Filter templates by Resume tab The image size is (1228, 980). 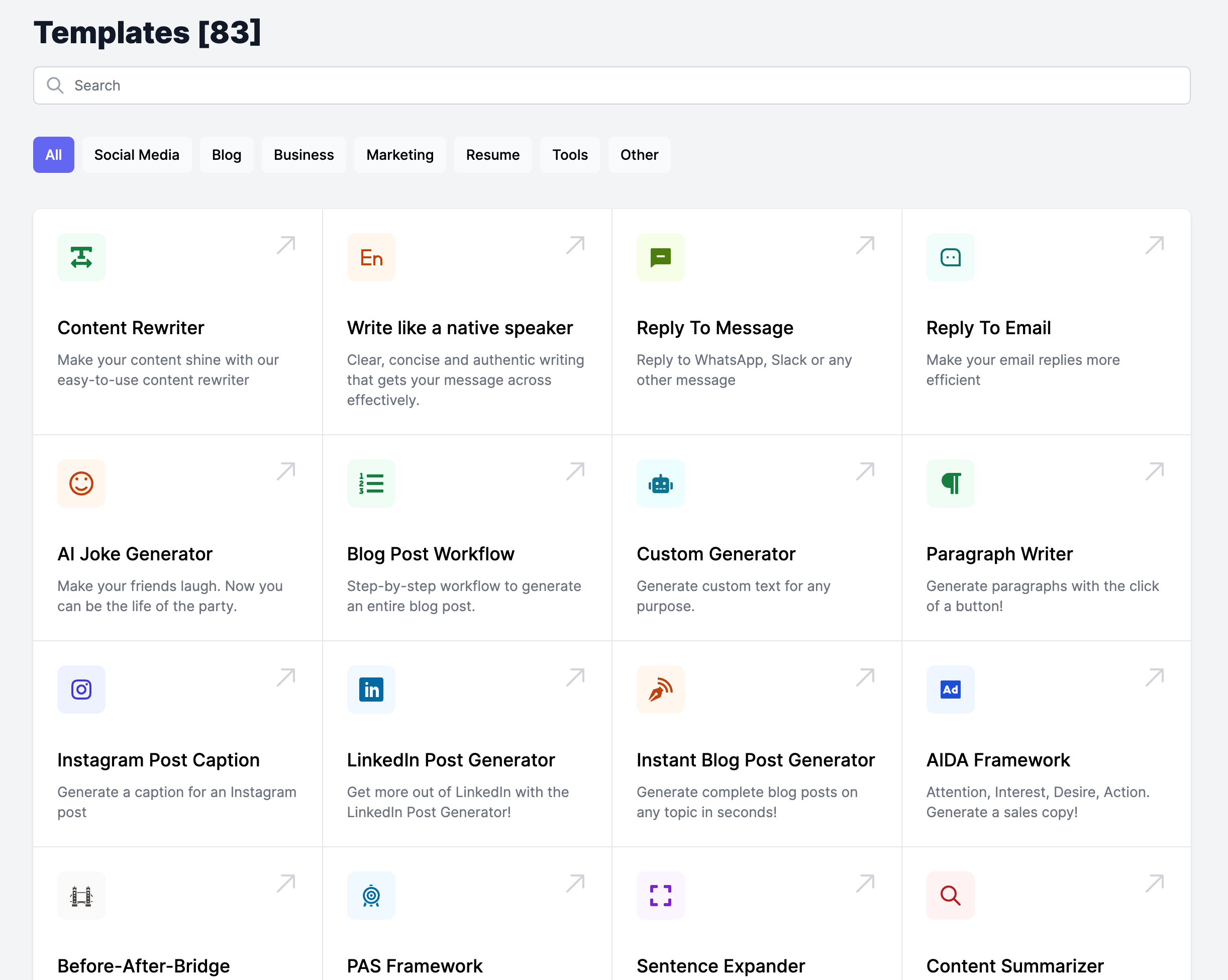click(493, 155)
